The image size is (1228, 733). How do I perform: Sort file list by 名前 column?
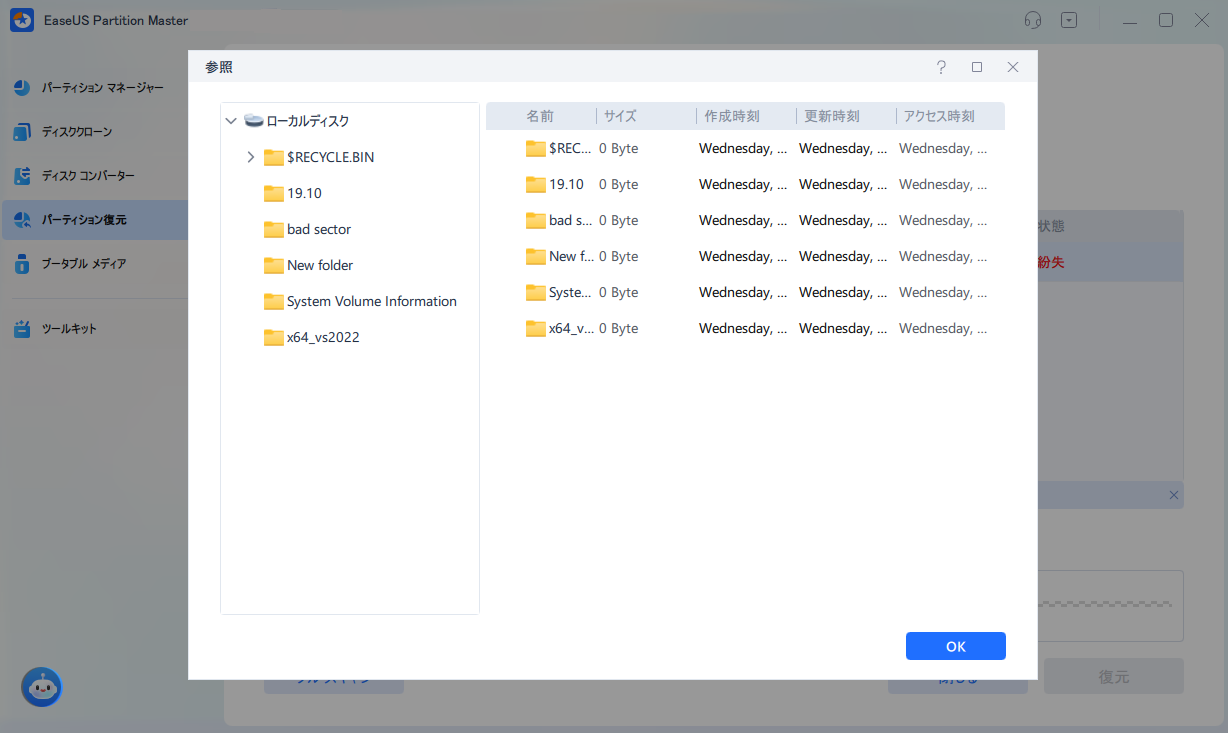540,116
